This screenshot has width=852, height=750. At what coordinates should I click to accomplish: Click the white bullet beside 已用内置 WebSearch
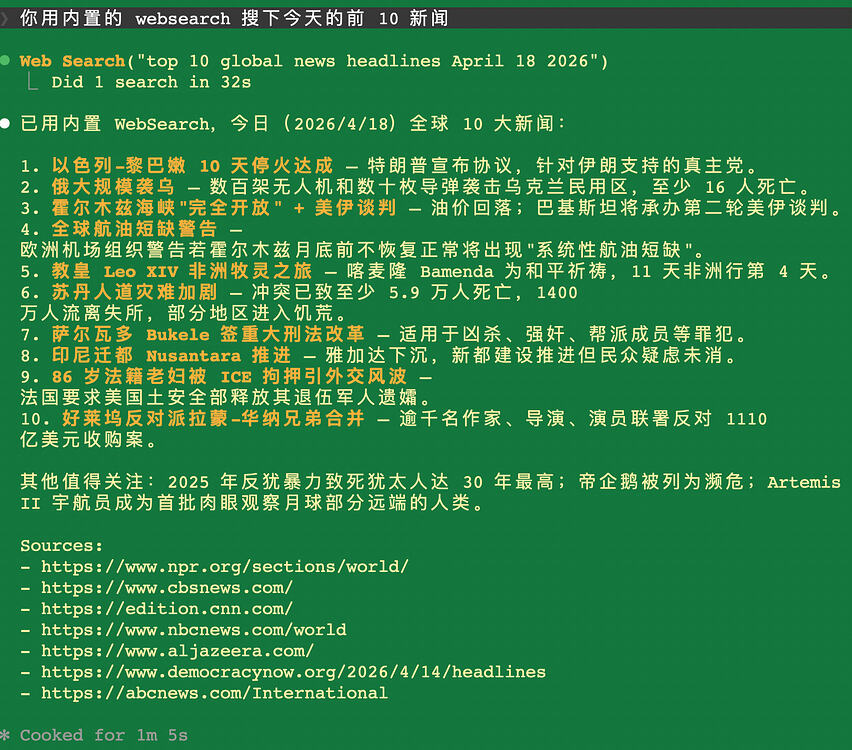(x=5, y=123)
